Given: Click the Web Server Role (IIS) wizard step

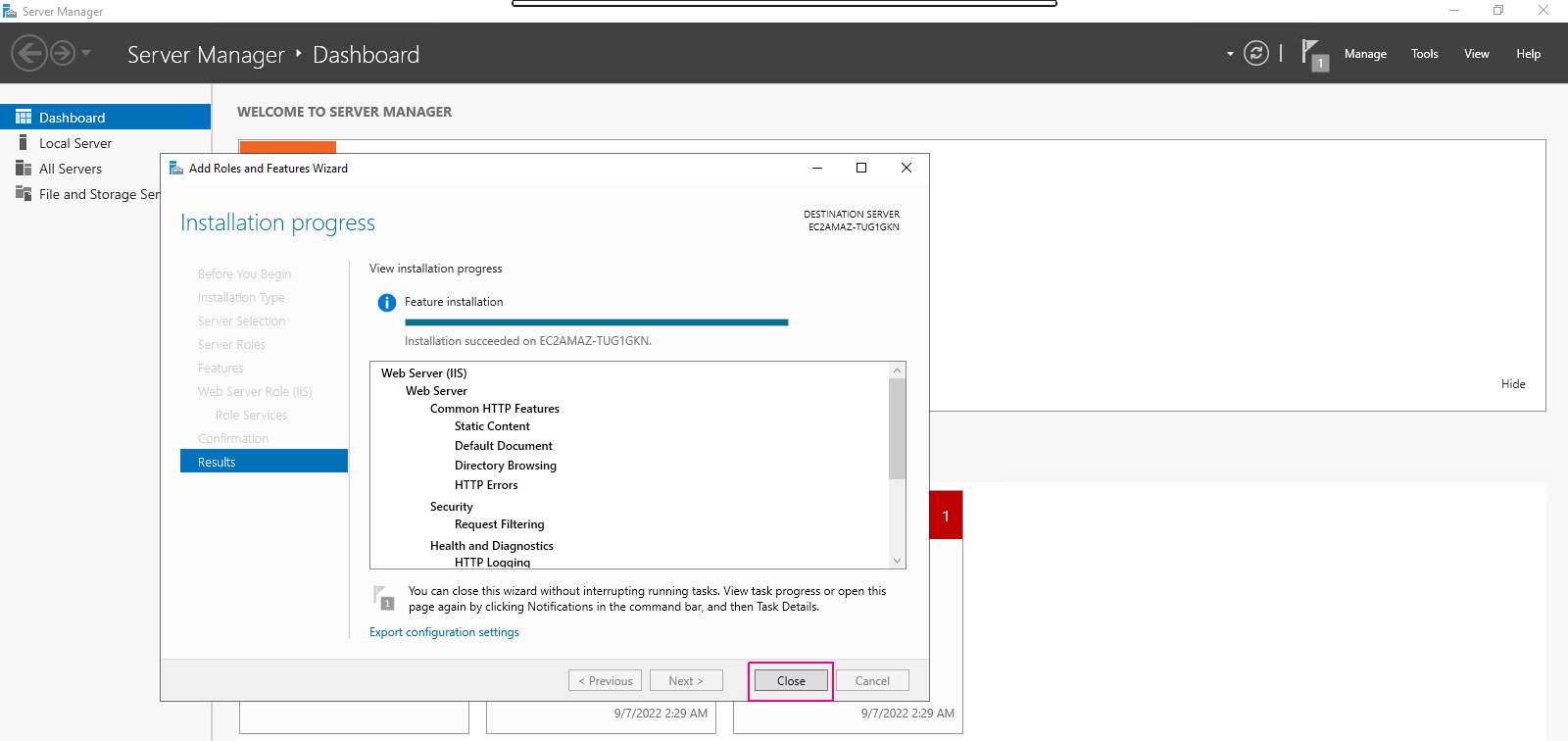Looking at the screenshot, I should click(x=255, y=391).
